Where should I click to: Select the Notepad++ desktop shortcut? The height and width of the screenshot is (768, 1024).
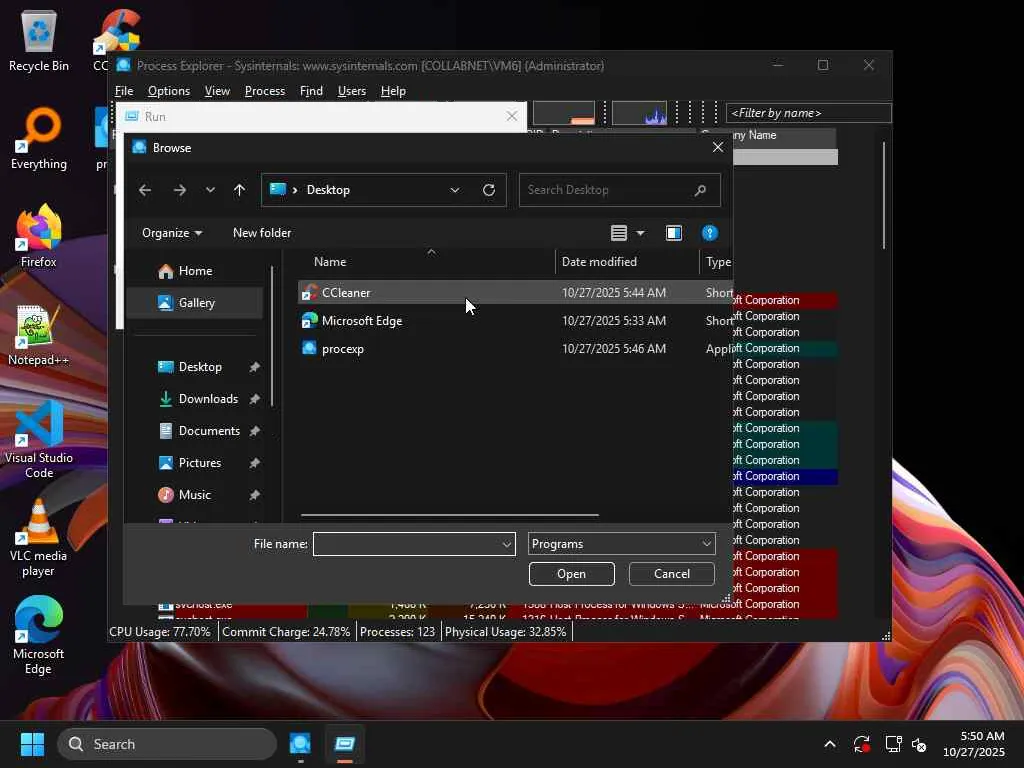click(39, 334)
